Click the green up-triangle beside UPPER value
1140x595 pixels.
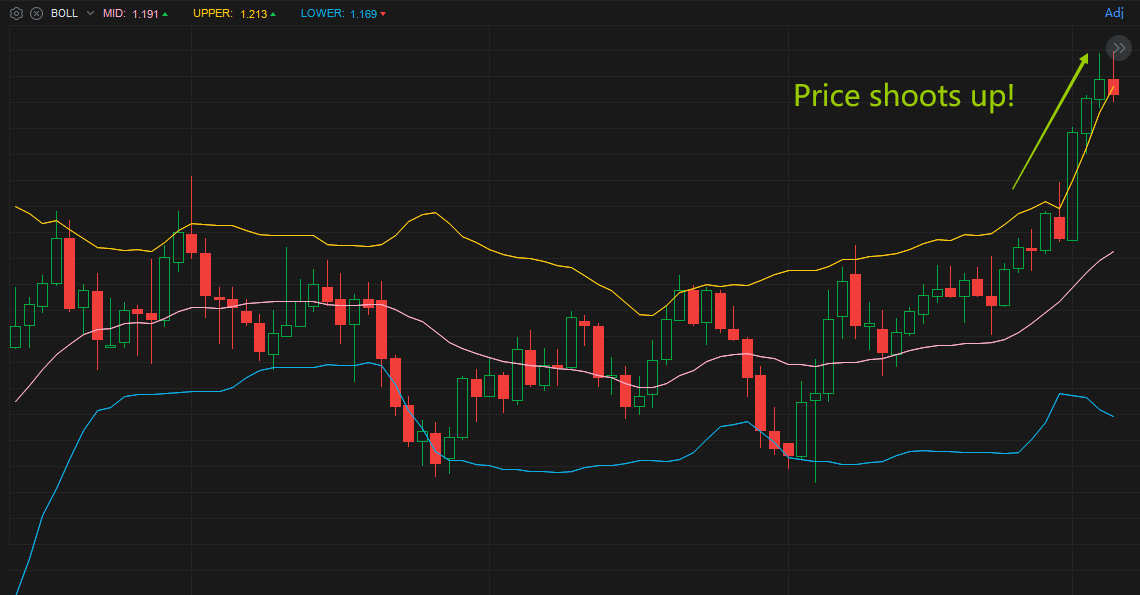pyautogui.click(x=272, y=14)
